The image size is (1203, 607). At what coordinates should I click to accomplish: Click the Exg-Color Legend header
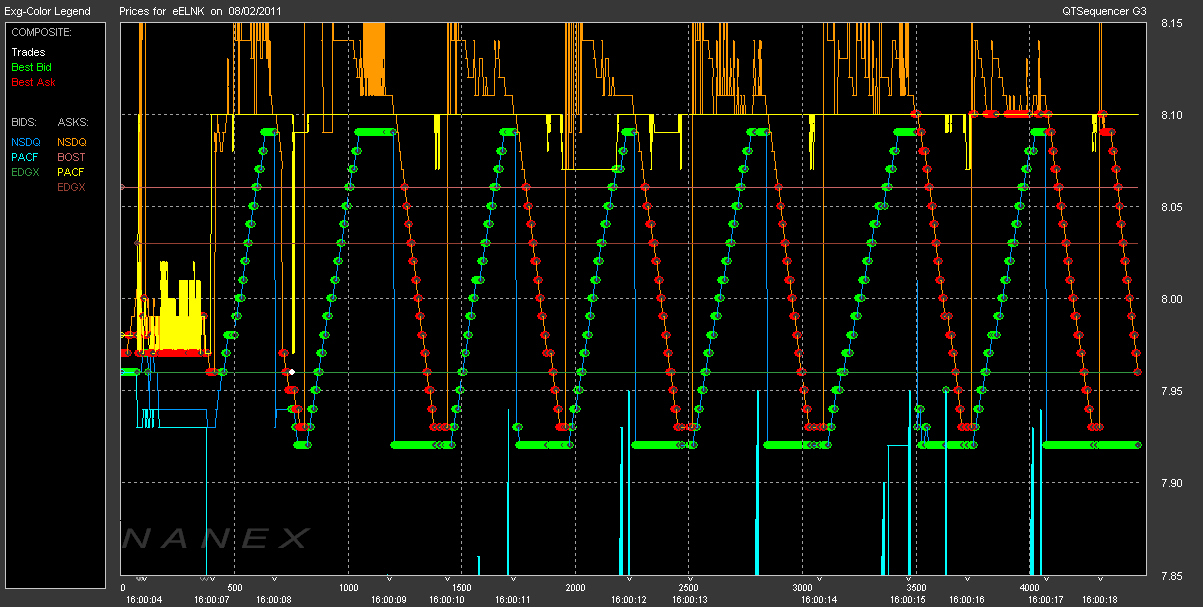click(x=47, y=11)
